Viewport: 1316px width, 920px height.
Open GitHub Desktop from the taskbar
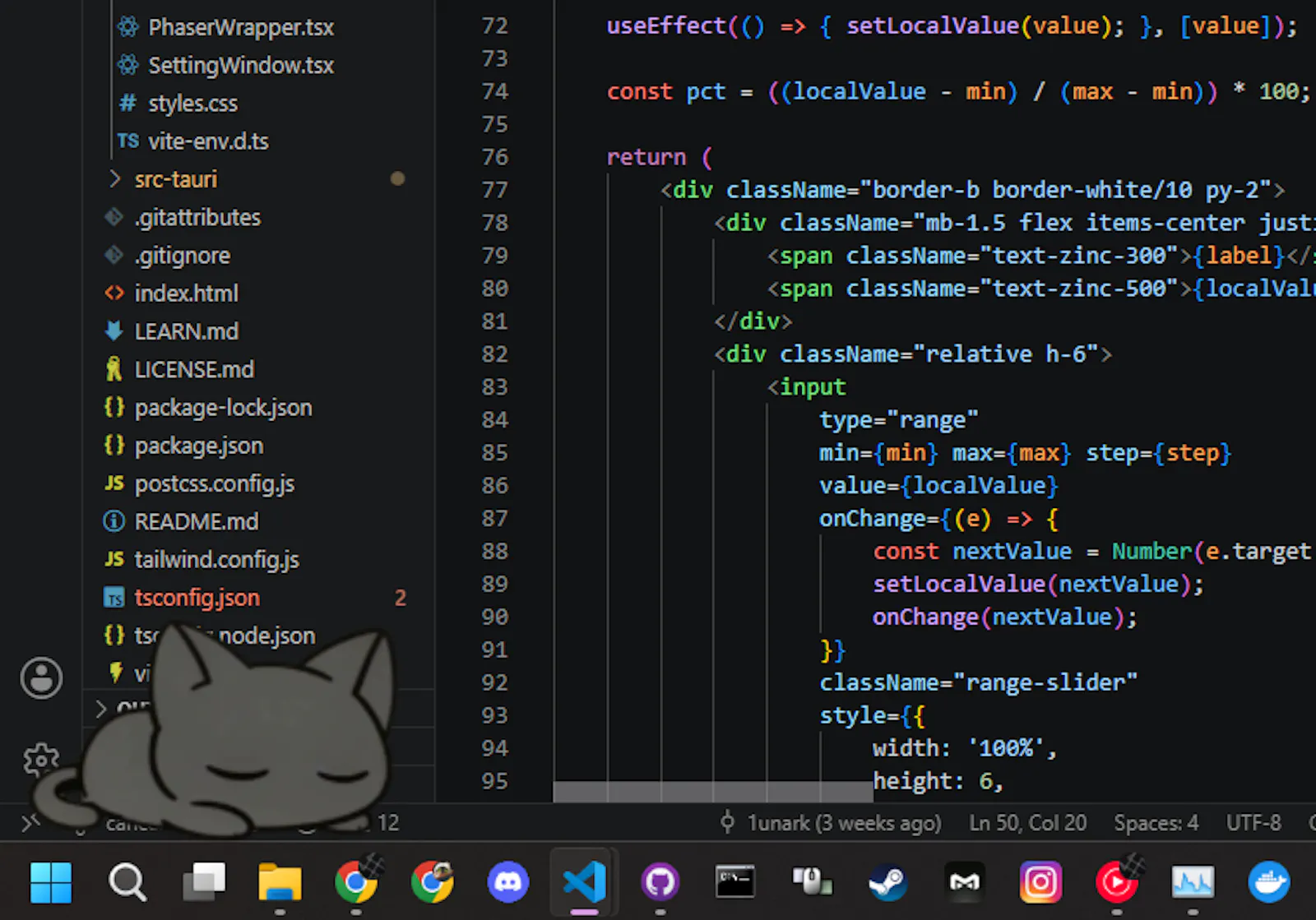pyautogui.click(x=660, y=882)
